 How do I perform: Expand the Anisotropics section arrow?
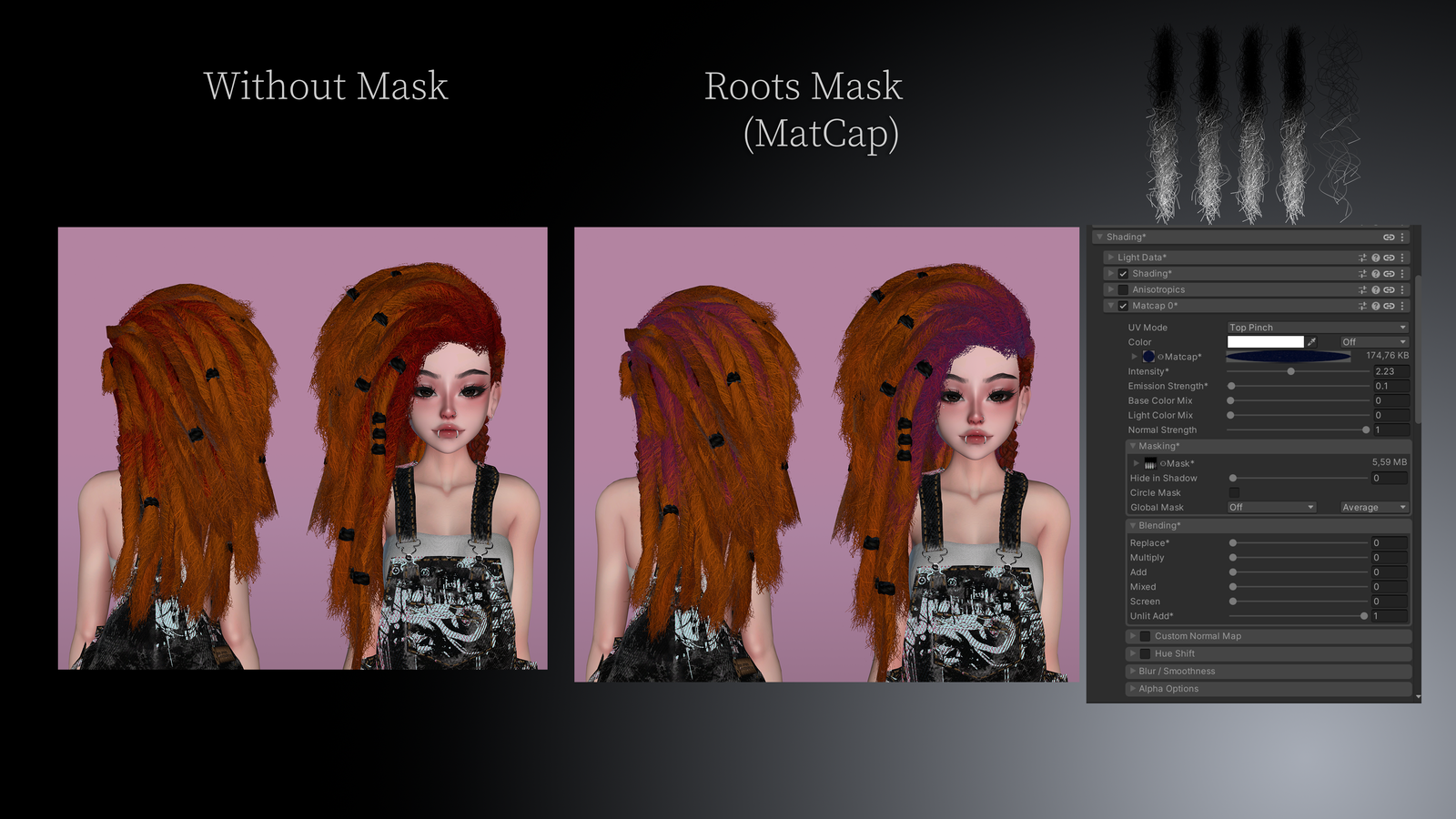(1111, 290)
